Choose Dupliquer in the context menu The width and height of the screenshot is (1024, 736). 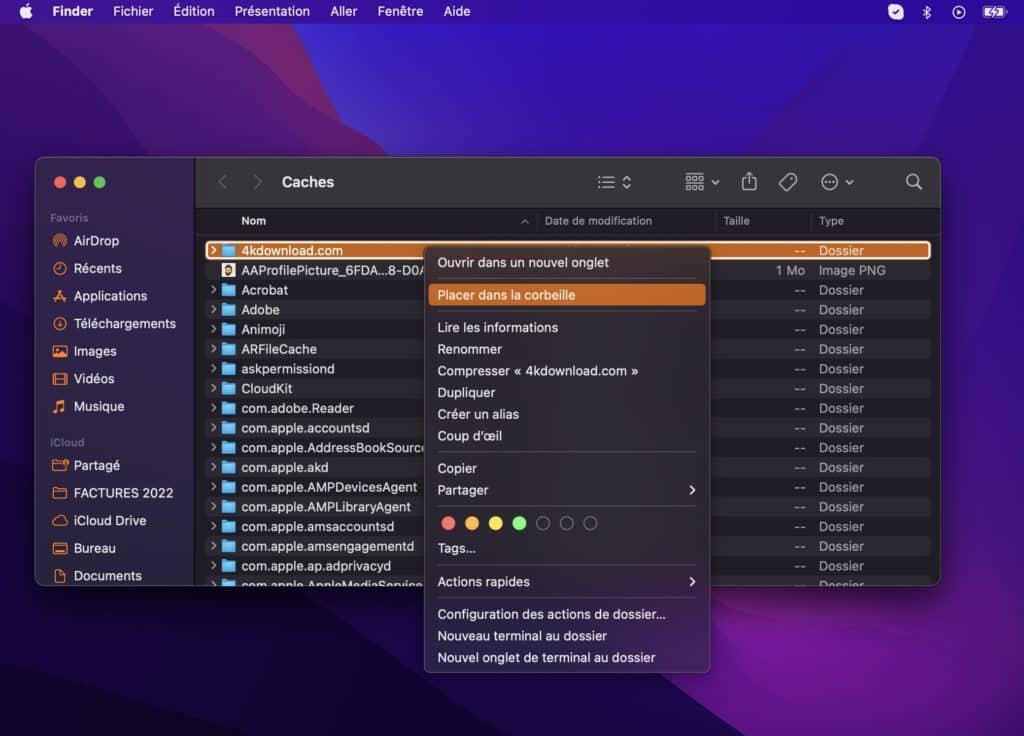click(567, 392)
